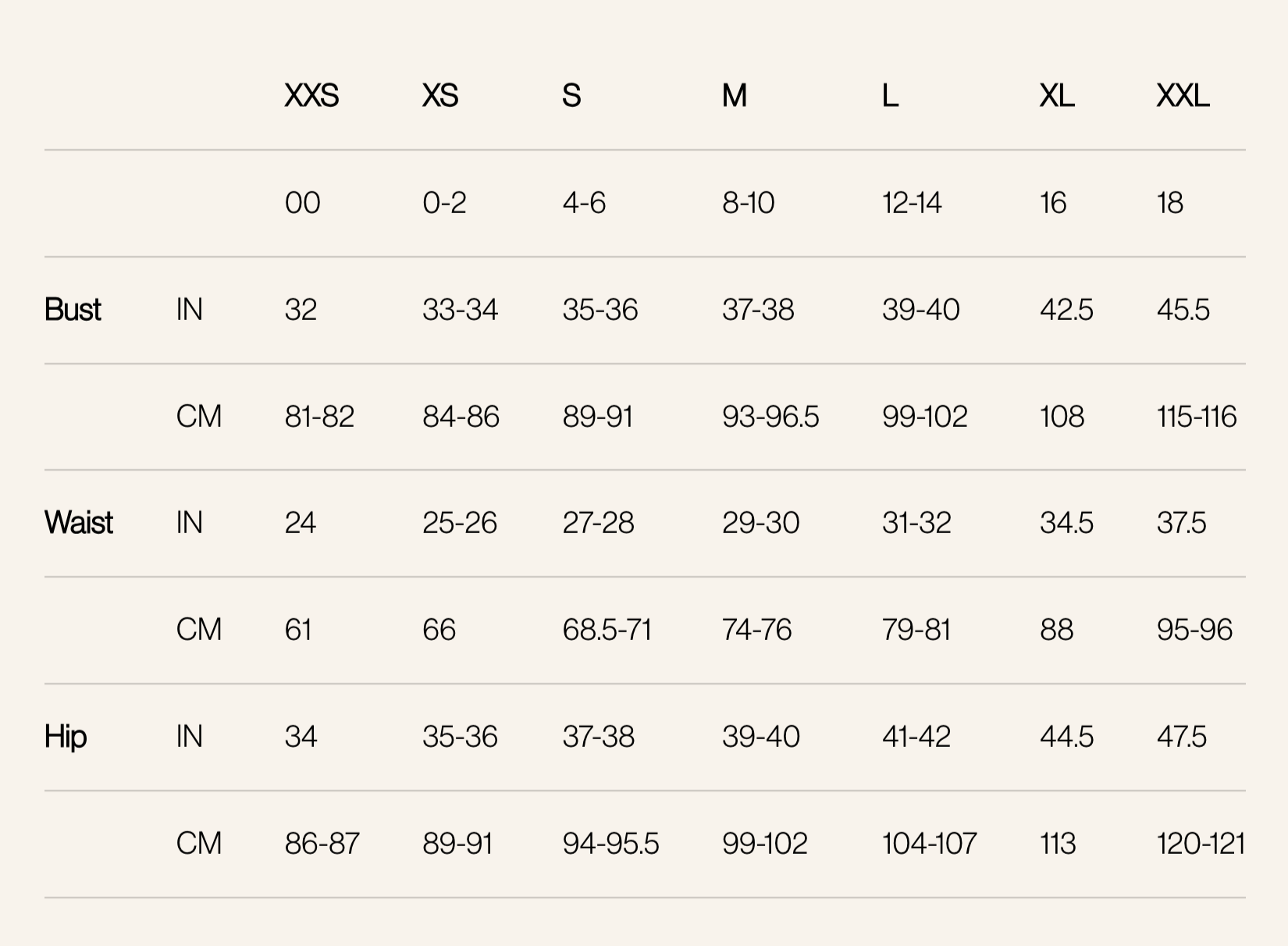Select the XL size column header
Screen dimensions: 1288x946
1057,96
